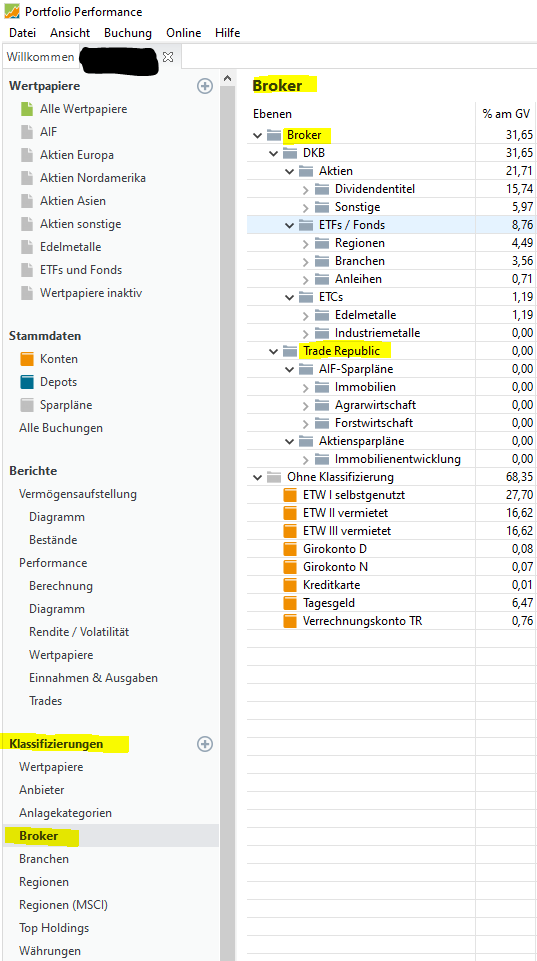Click the orange icon beside Kreditkarte

[289, 585]
